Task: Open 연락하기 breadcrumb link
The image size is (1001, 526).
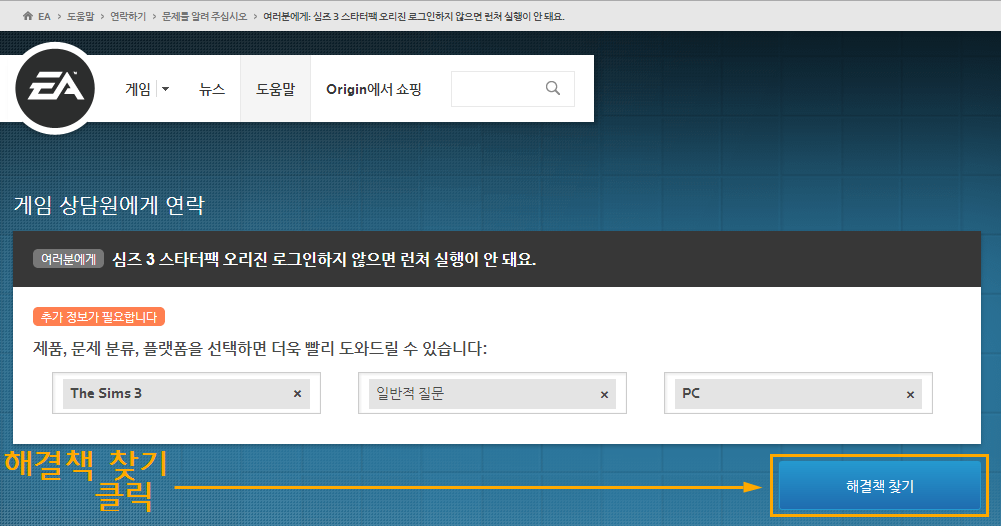Action: pos(128,17)
